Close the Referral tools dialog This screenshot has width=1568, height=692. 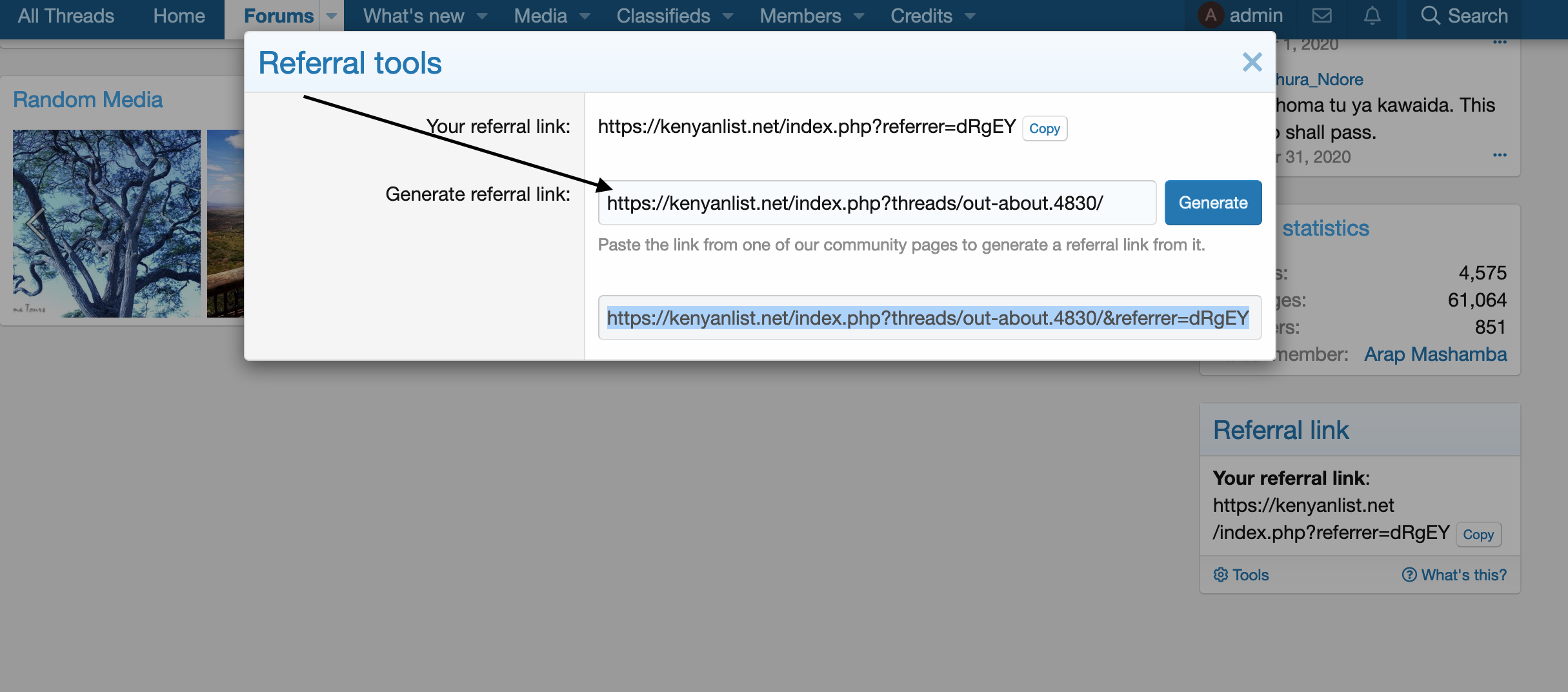tap(1252, 63)
